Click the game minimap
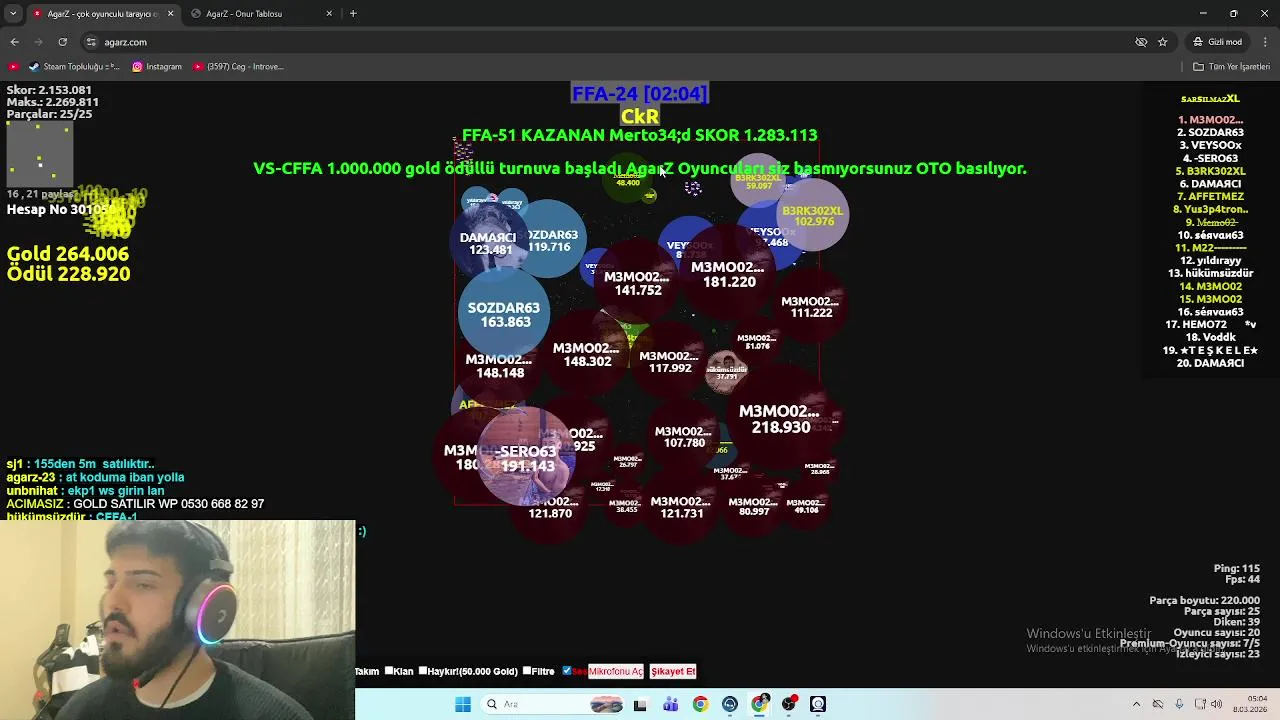Screen dimensions: 1280x720 39,153
